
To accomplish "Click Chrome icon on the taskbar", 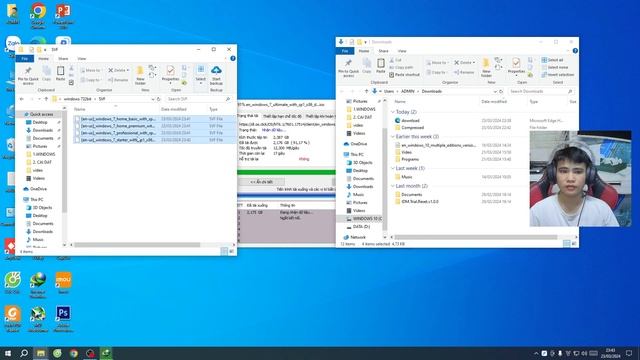I will pos(73,353).
